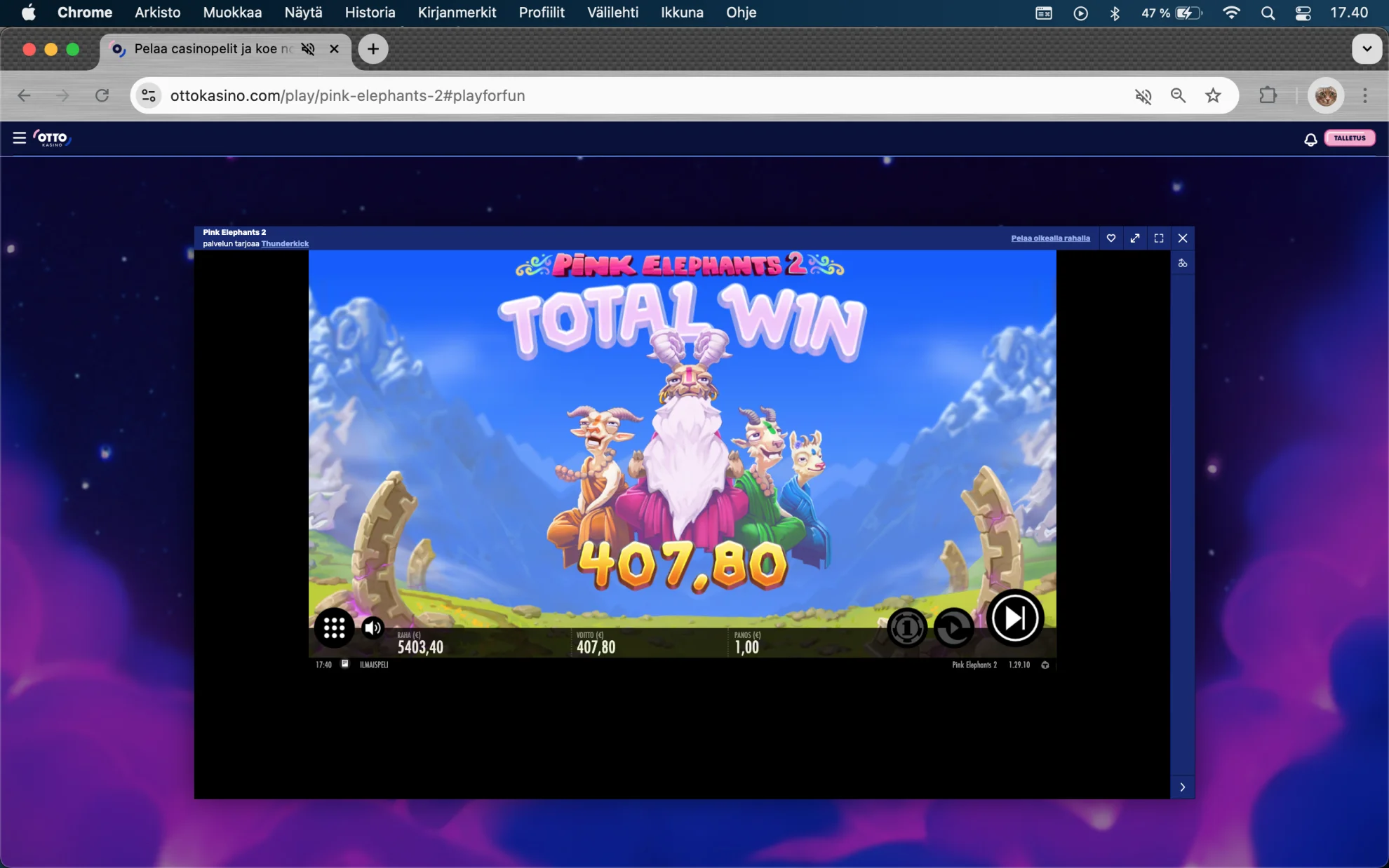Open a new browser tab
Image resolution: width=1389 pixels, height=868 pixels.
tap(373, 49)
